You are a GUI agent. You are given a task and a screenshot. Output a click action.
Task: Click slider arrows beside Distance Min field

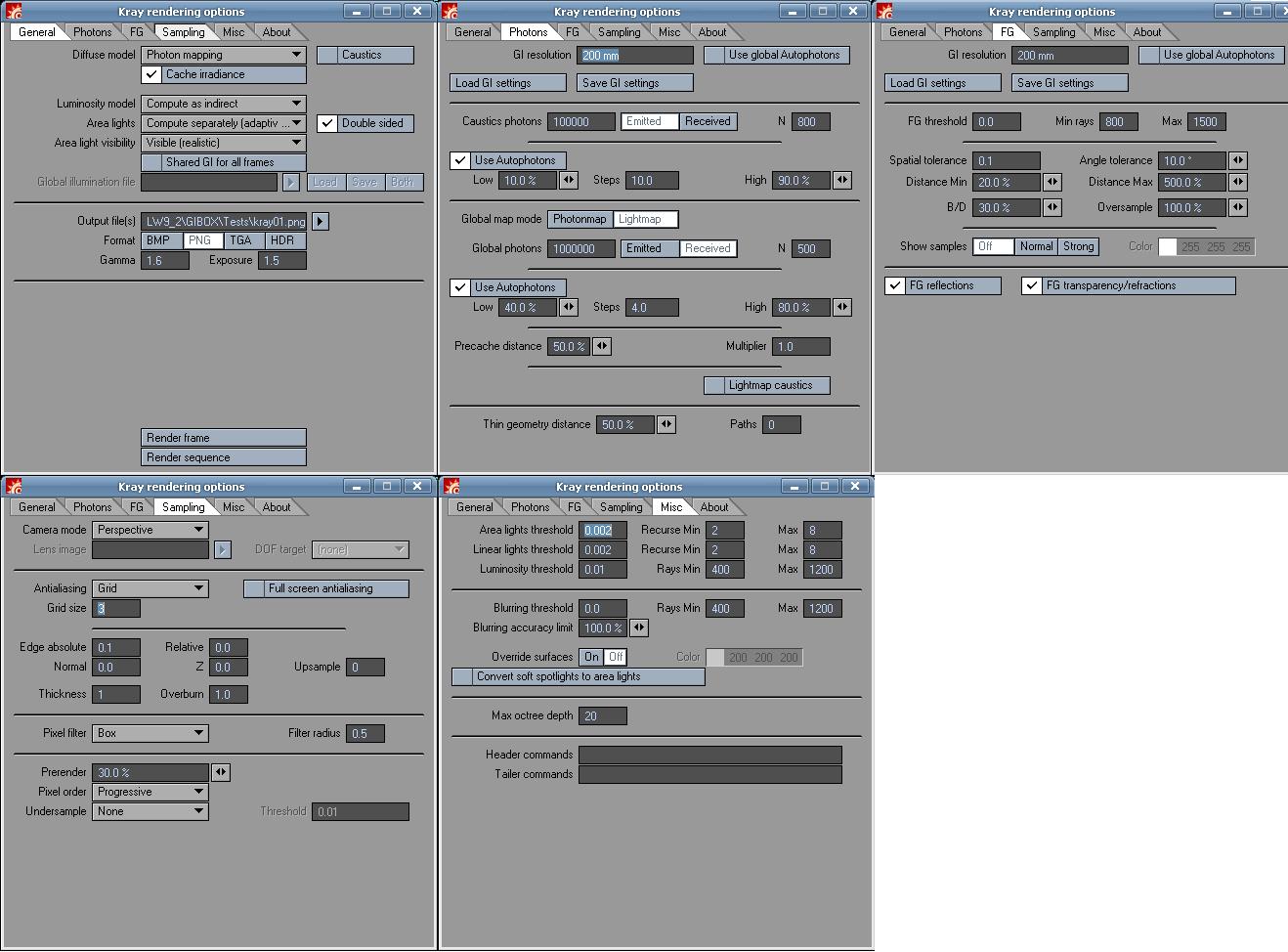click(x=1052, y=182)
